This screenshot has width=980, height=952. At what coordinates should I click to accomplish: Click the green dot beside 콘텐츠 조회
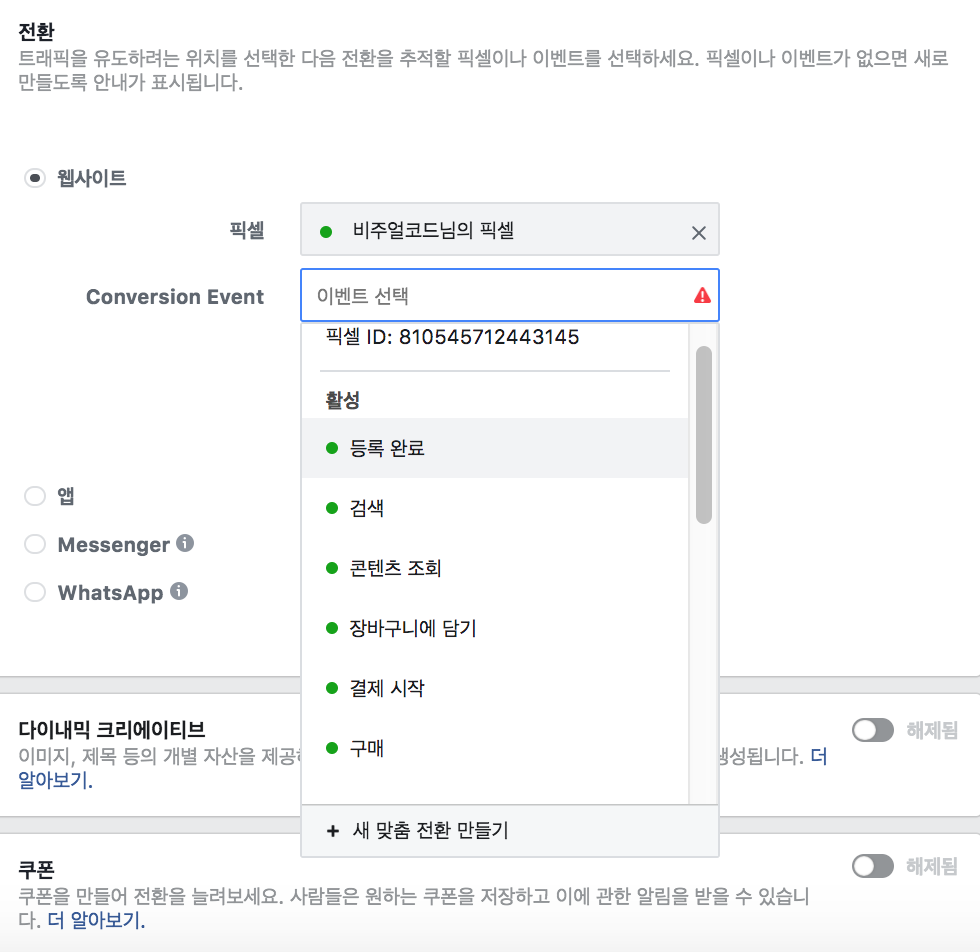coord(331,568)
